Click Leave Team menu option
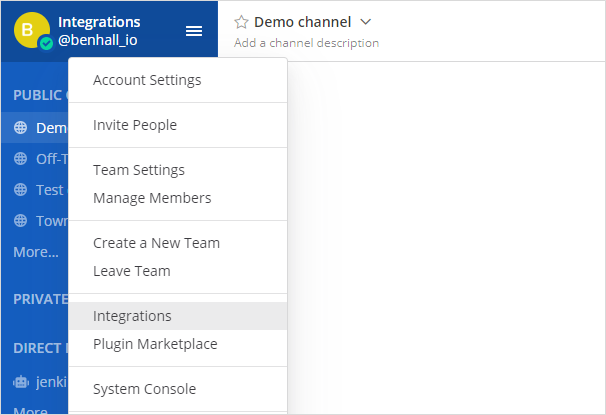Image resolution: width=606 pixels, height=415 pixels. pos(178,271)
